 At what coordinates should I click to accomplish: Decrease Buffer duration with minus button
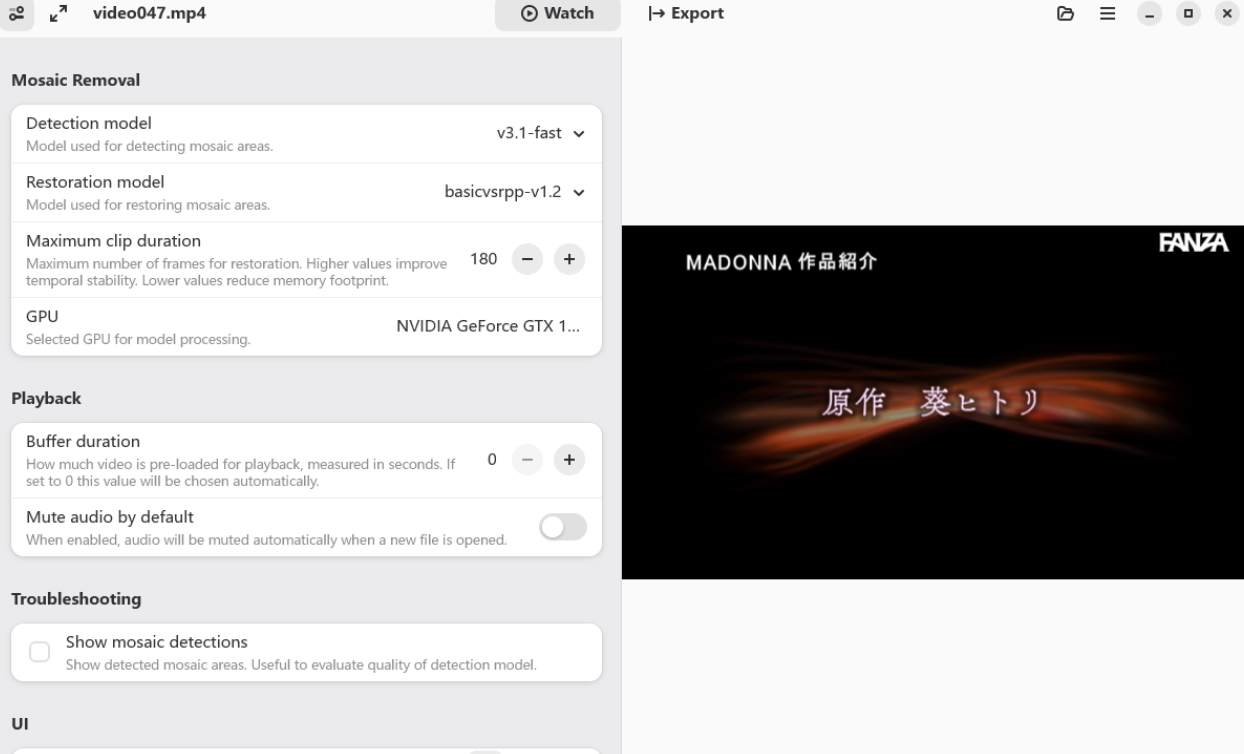point(528,460)
